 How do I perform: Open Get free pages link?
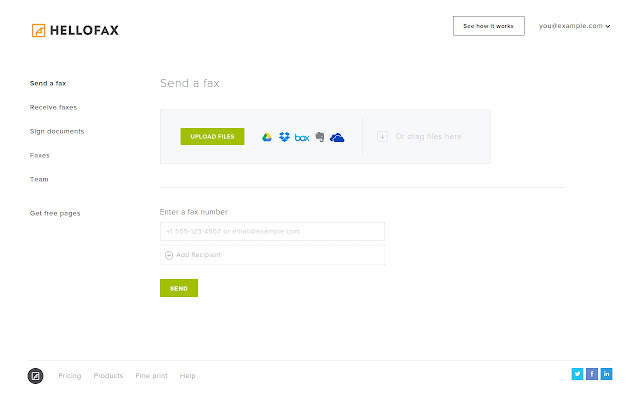click(x=55, y=213)
